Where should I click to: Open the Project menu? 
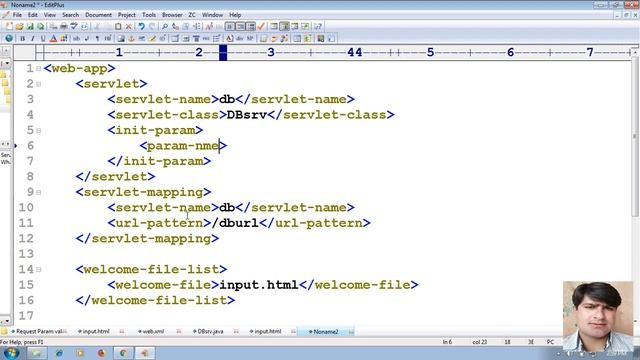pyautogui.click(x=127, y=15)
